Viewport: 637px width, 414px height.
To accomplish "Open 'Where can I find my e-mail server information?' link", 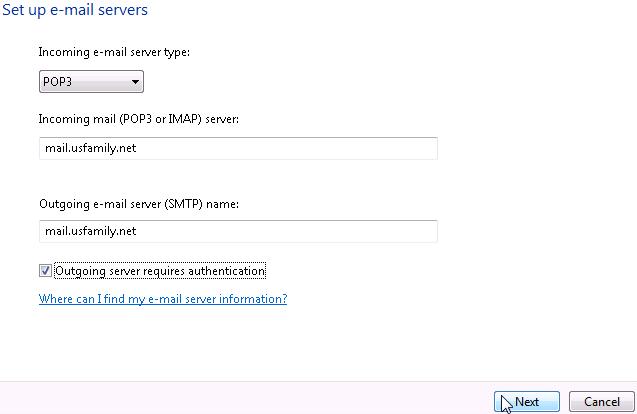I will pyautogui.click(x=163, y=299).
